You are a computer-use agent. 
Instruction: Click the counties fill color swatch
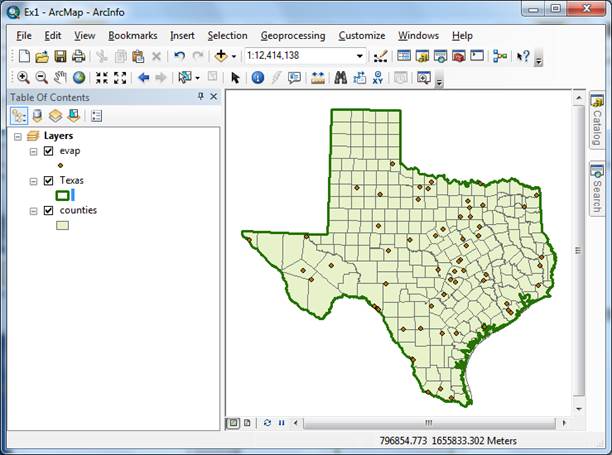pyautogui.click(x=62, y=226)
